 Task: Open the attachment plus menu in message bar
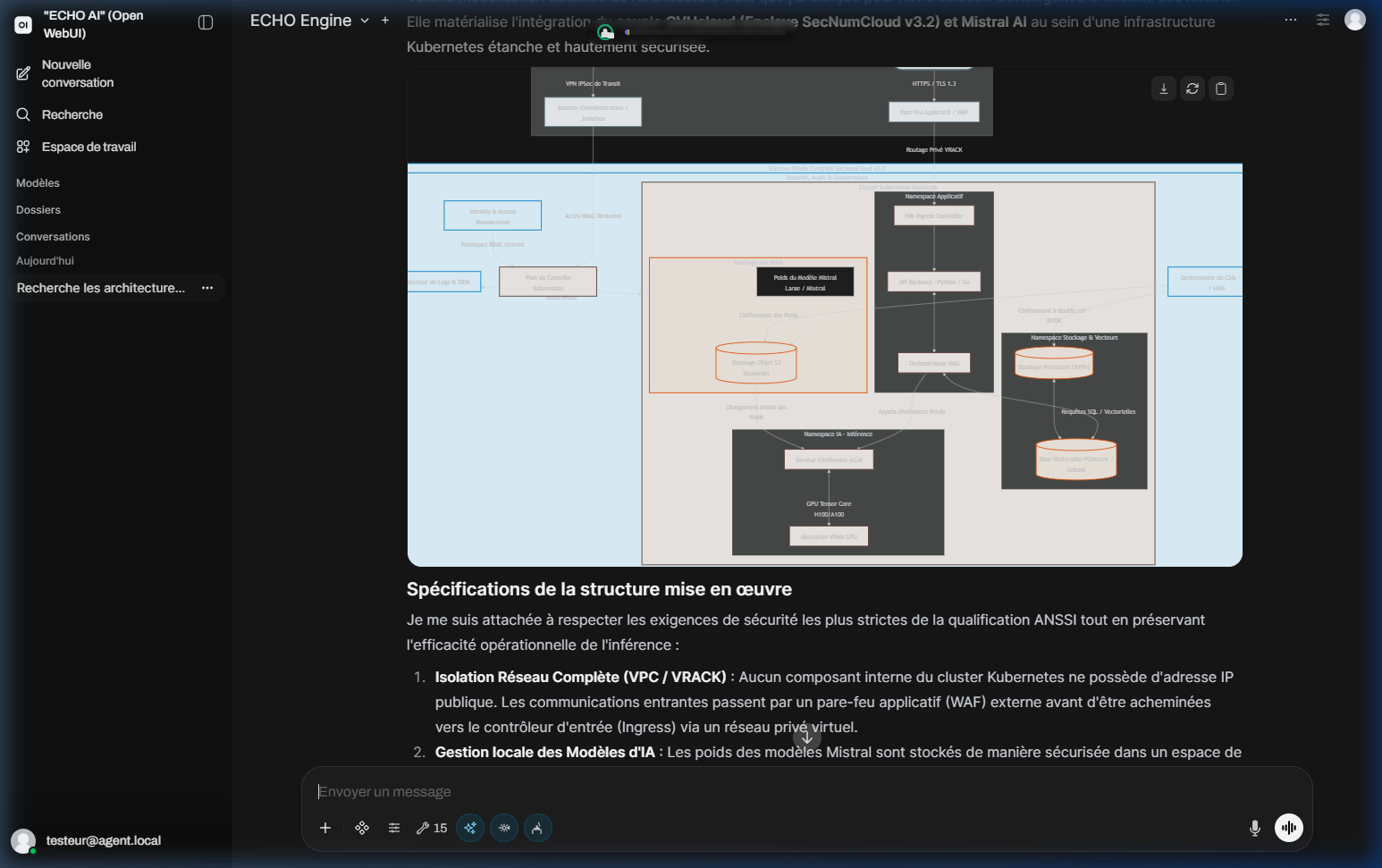325,828
